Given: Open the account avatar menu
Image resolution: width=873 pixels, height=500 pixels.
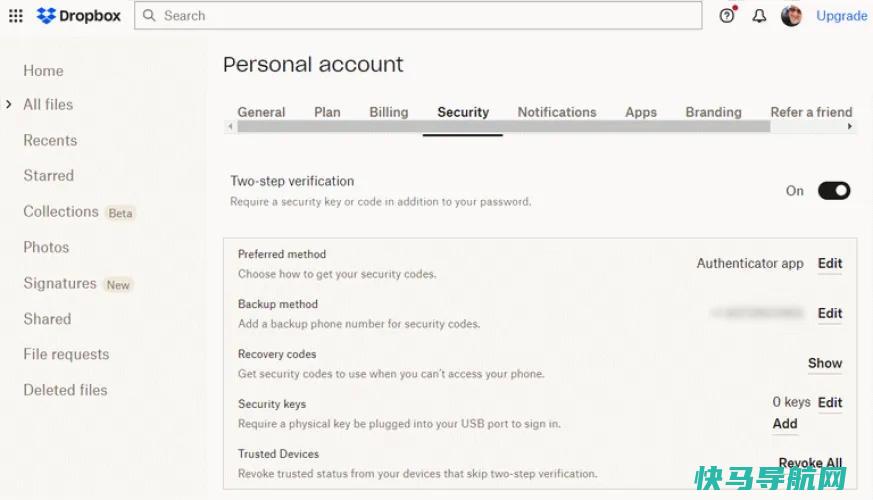Looking at the screenshot, I should (791, 16).
